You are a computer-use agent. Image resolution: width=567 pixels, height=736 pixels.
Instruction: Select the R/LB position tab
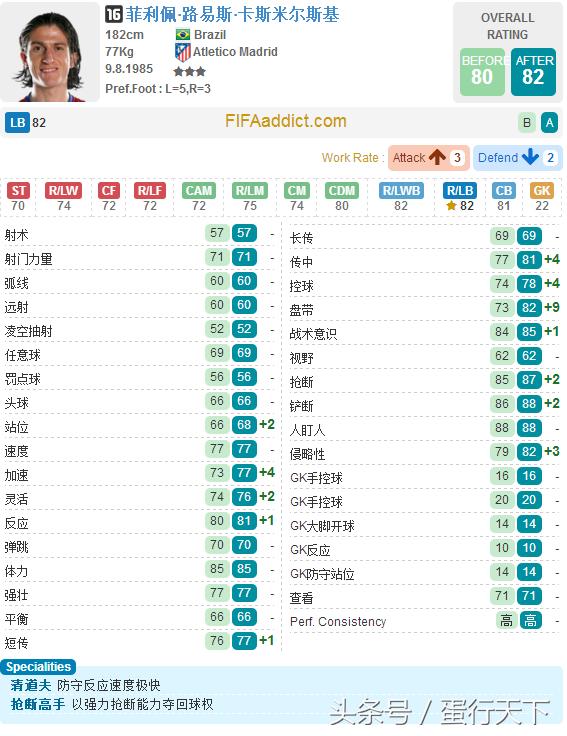pos(460,191)
